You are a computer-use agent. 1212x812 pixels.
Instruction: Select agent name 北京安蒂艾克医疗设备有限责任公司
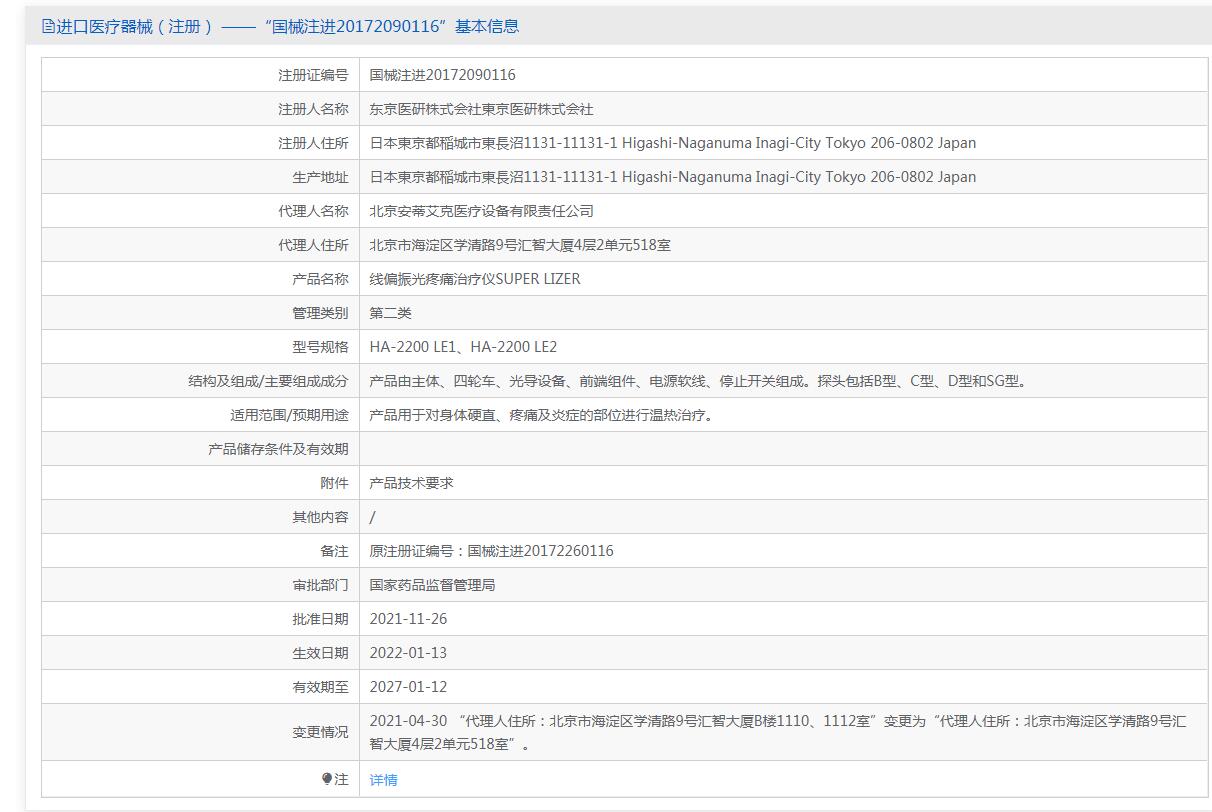tap(481, 211)
